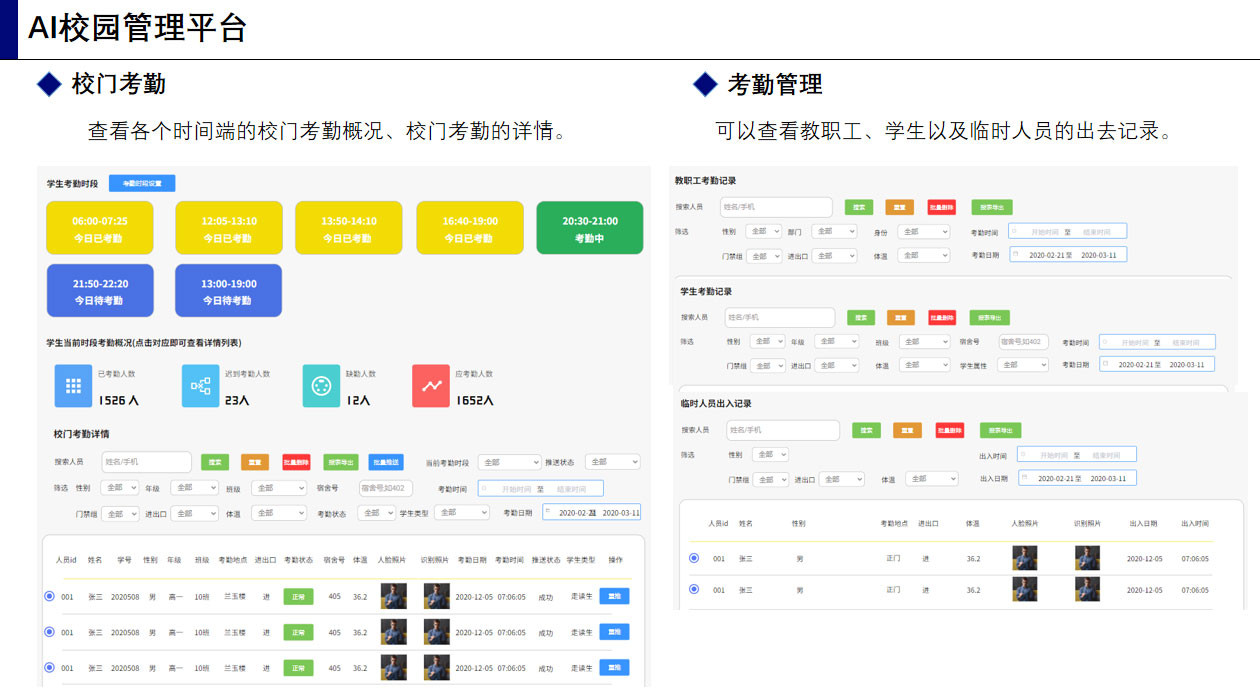Click the 姓名/手机 search field in 临时人员出入记录
The height and width of the screenshot is (700, 1260).
tap(783, 430)
